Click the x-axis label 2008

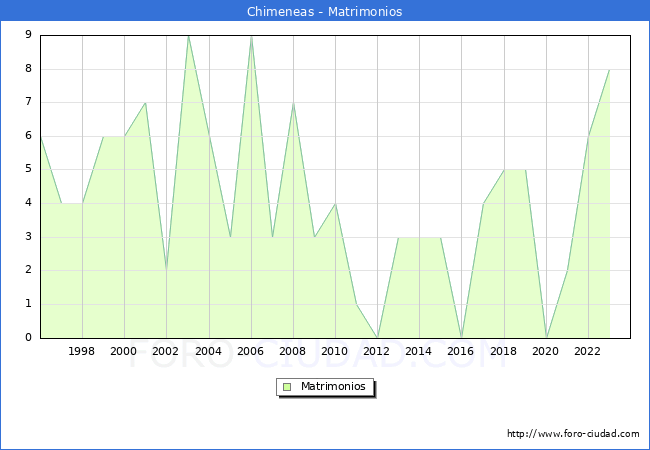coord(293,351)
